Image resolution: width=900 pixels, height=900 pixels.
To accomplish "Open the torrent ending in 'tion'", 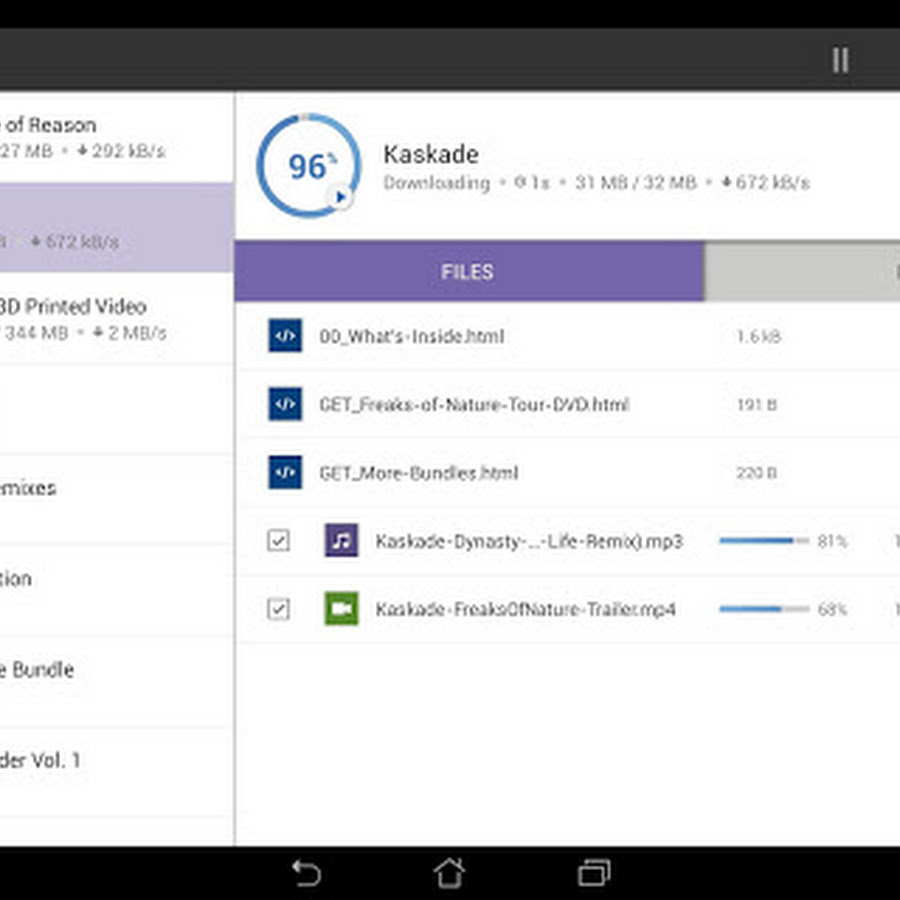I will click(x=117, y=590).
